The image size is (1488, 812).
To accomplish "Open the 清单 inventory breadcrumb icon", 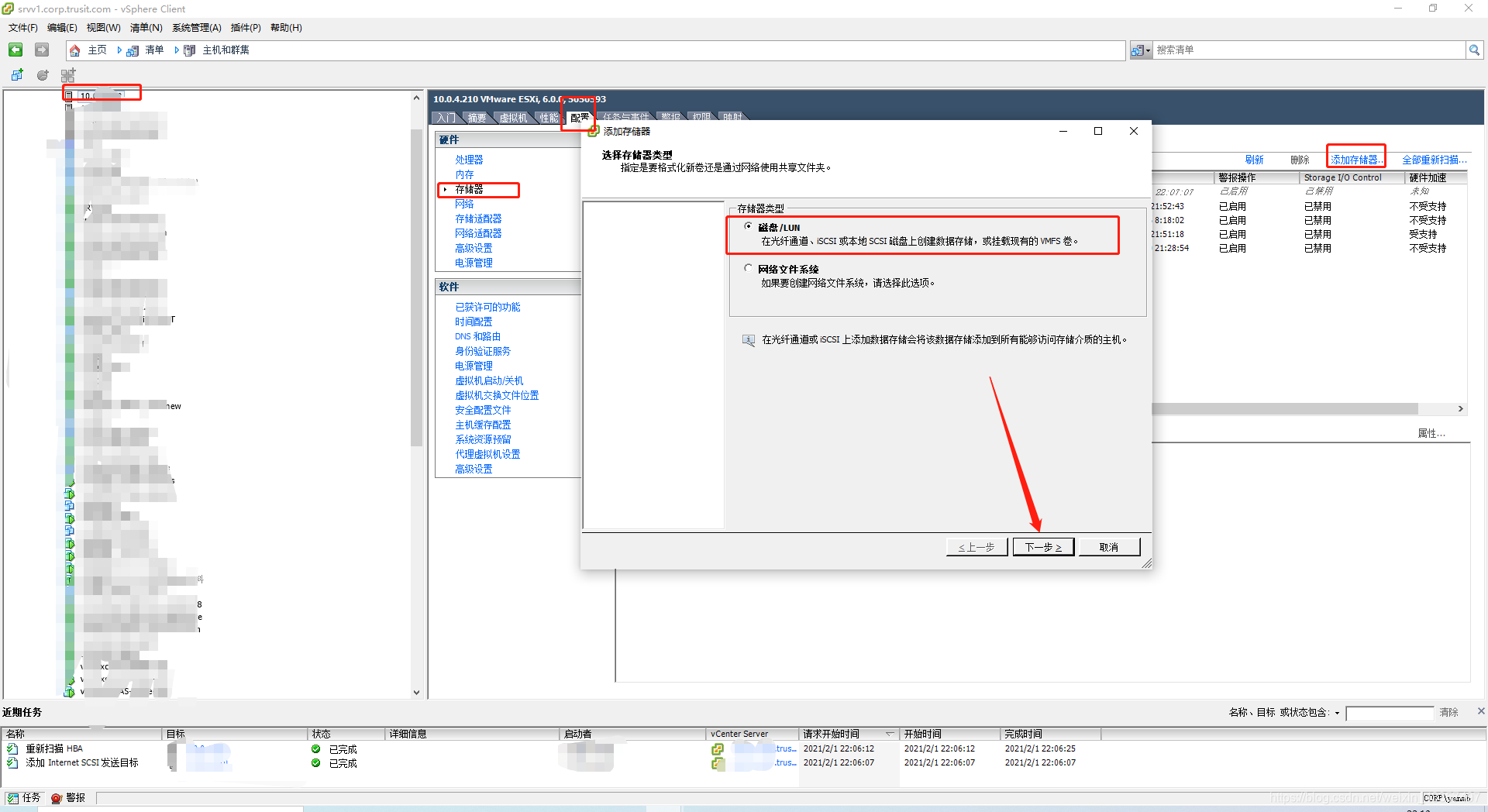I will pos(133,50).
